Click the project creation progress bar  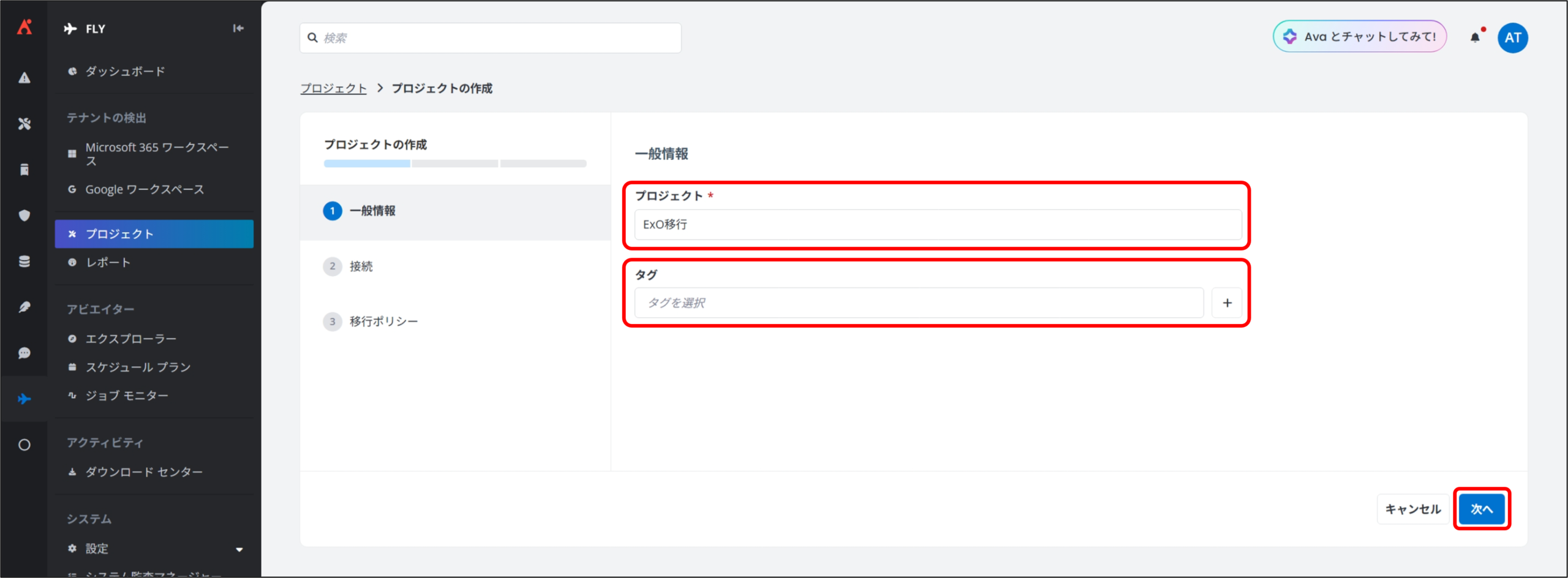455,163
